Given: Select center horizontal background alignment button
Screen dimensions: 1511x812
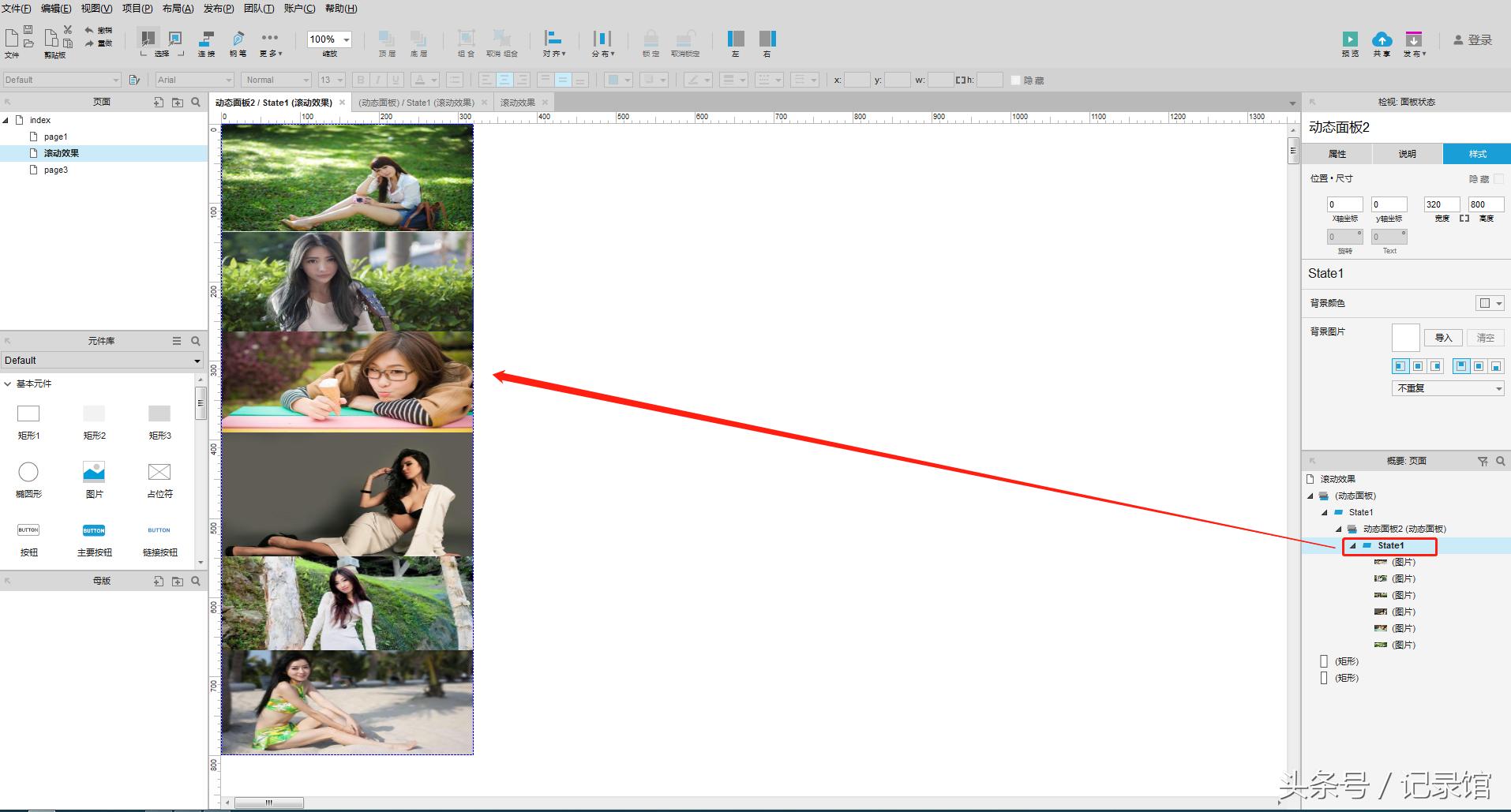Looking at the screenshot, I should pyautogui.click(x=1418, y=366).
